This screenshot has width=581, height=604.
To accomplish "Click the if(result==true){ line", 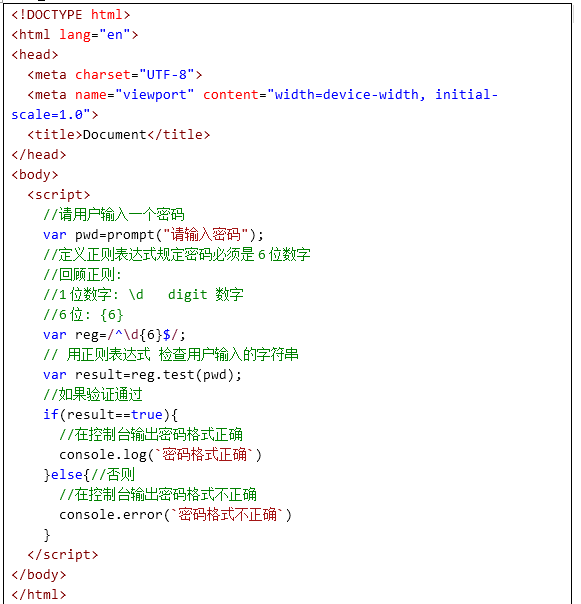I will (x=111, y=415).
